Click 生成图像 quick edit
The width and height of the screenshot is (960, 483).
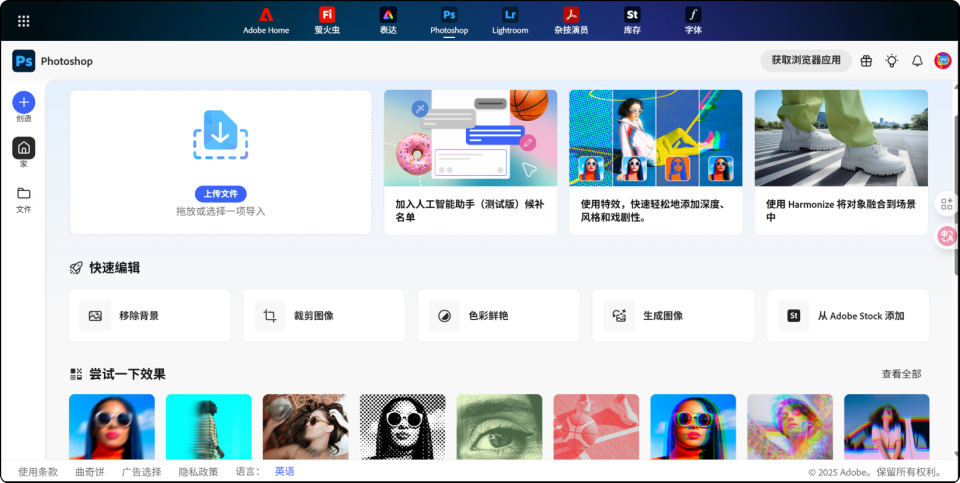coord(673,316)
